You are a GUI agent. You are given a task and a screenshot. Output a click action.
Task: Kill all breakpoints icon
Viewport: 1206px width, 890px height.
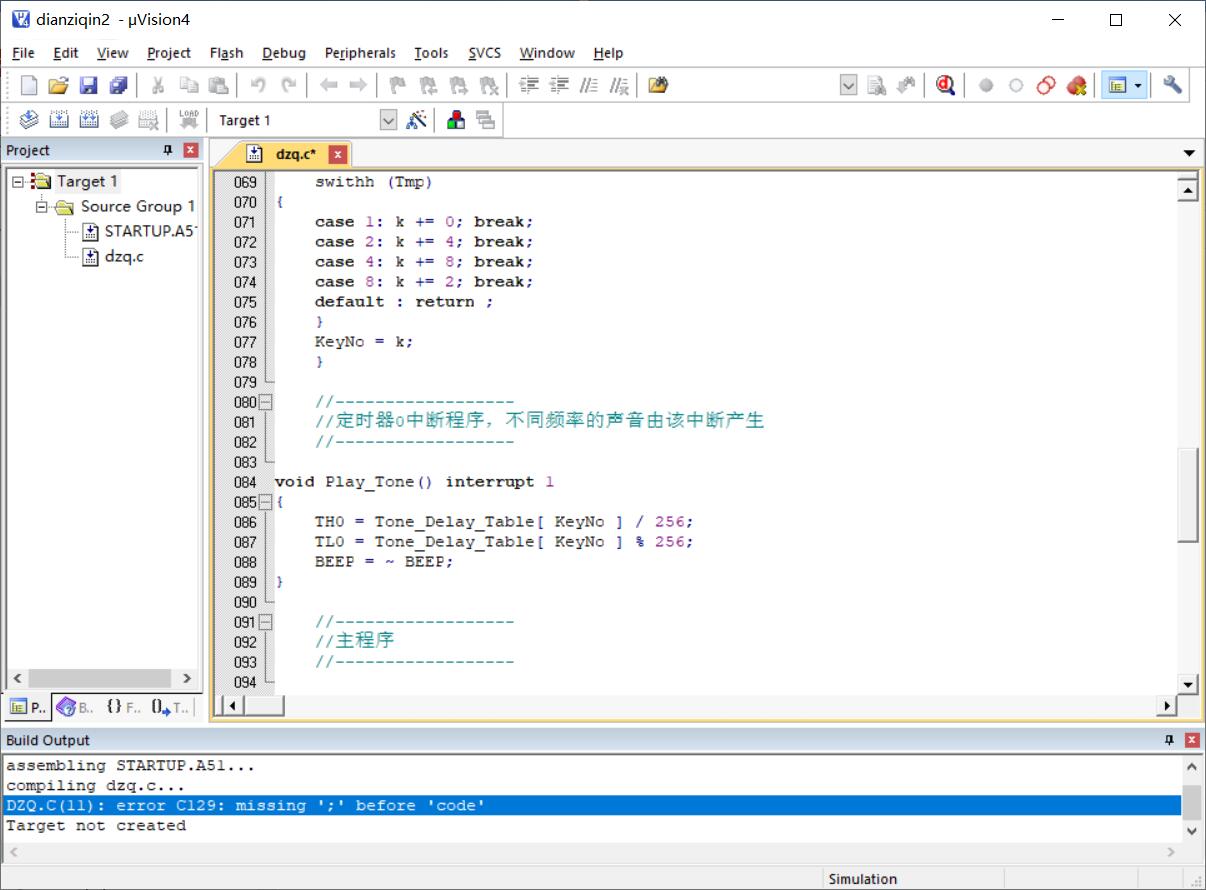[1076, 85]
